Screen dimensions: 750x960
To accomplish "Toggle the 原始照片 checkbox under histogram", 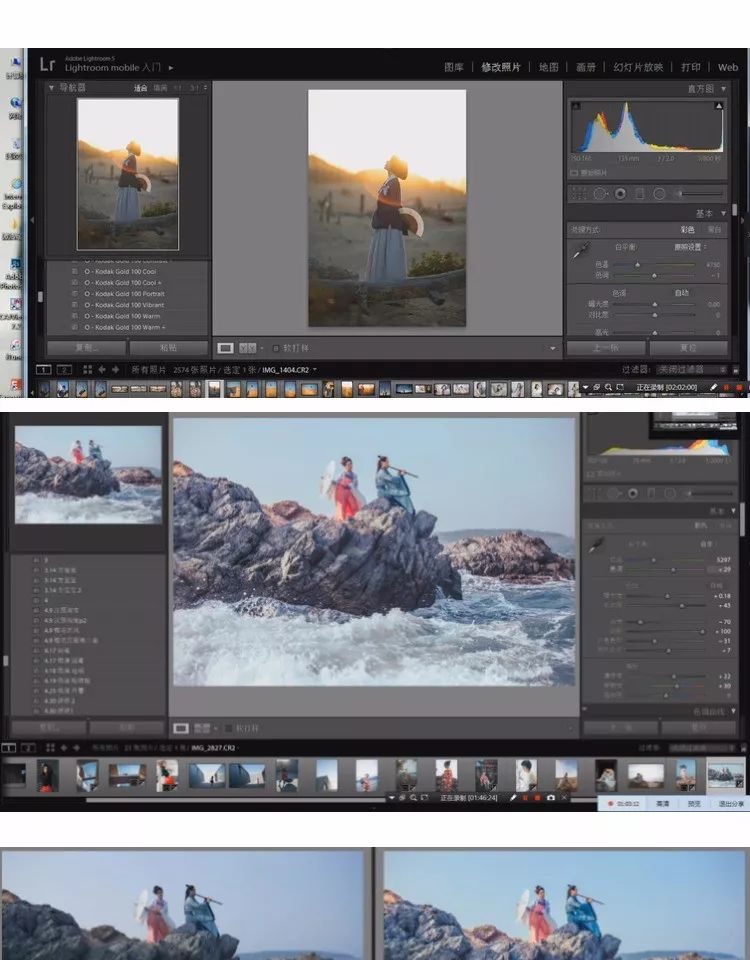I will point(573,171).
